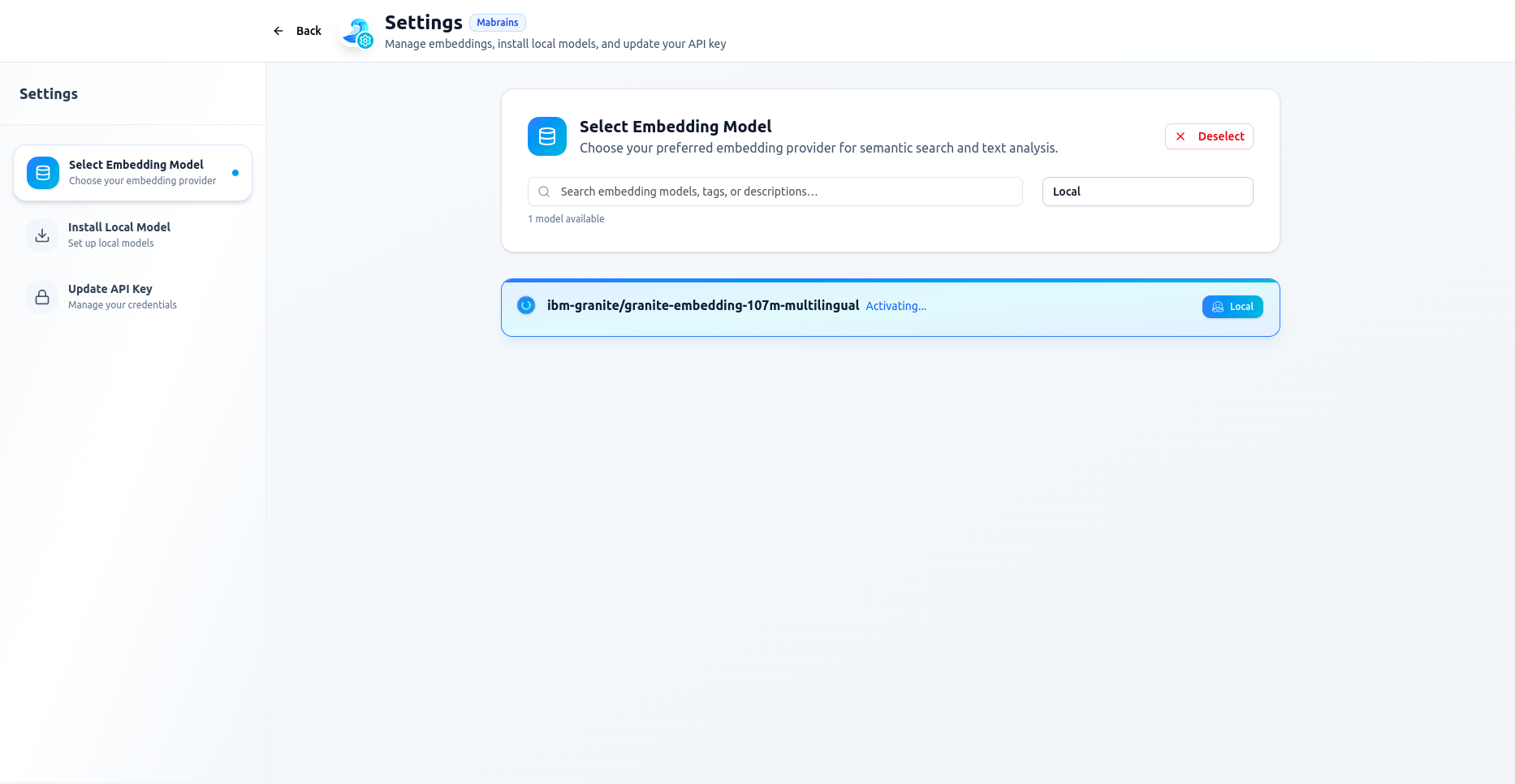Select the ibm-granite granite-embedding-107m-multilingual model
The width and height of the screenshot is (1515, 784).
click(703, 306)
